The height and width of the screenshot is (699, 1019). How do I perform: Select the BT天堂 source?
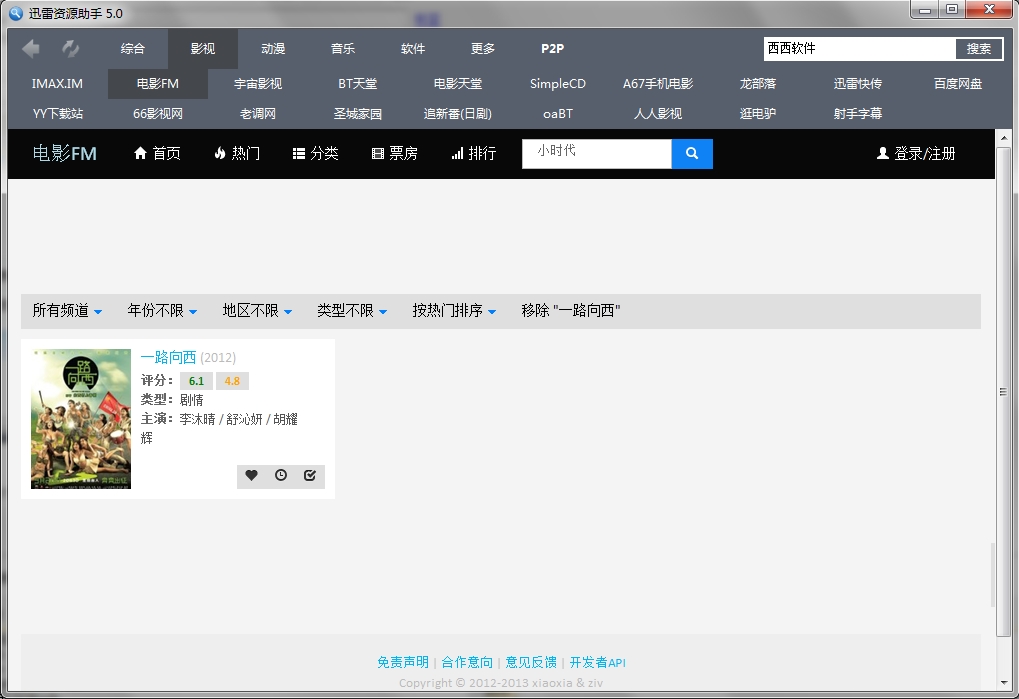(x=357, y=84)
